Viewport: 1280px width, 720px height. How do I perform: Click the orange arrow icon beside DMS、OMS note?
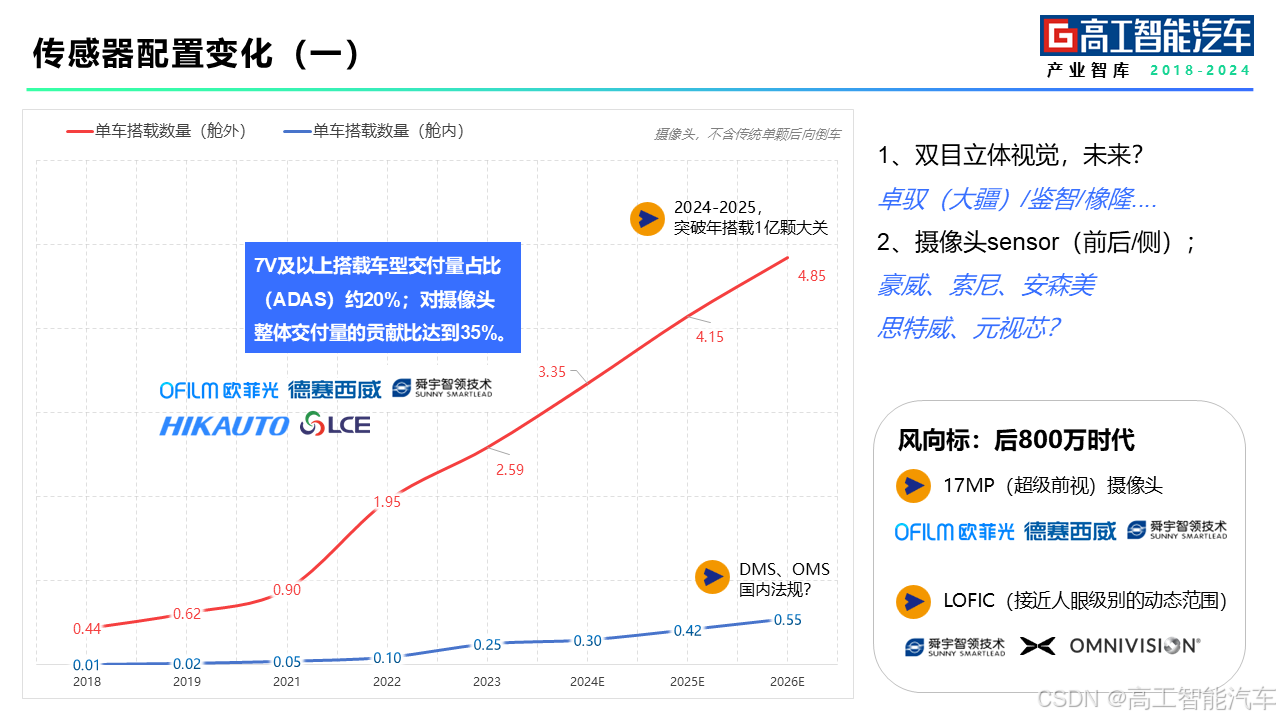tap(713, 577)
